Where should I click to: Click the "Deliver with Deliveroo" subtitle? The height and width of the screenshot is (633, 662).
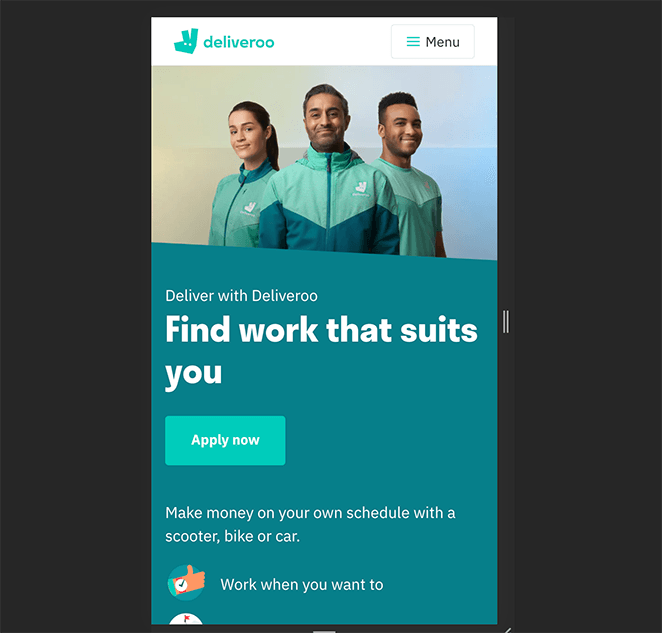pyautogui.click(x=241, y=296)
